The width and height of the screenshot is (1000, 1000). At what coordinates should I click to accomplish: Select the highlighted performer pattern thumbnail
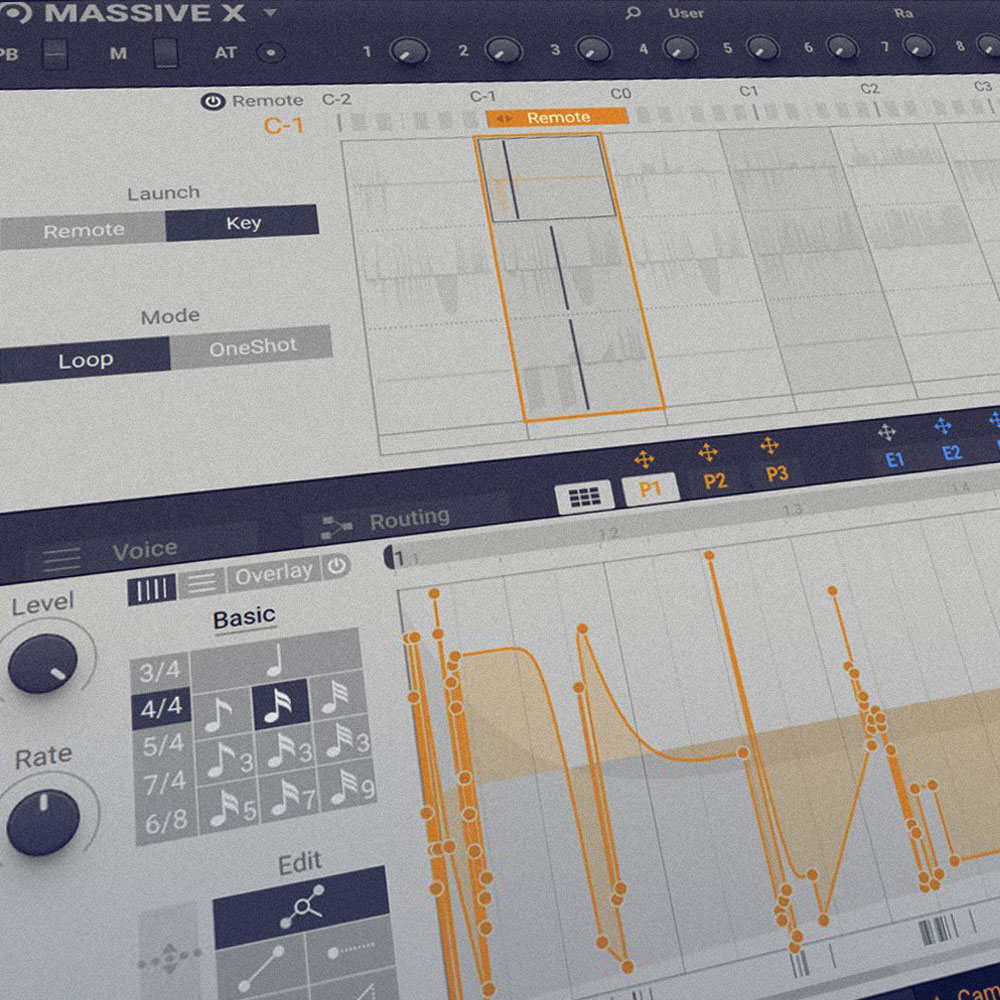click(x=547, y=179)
